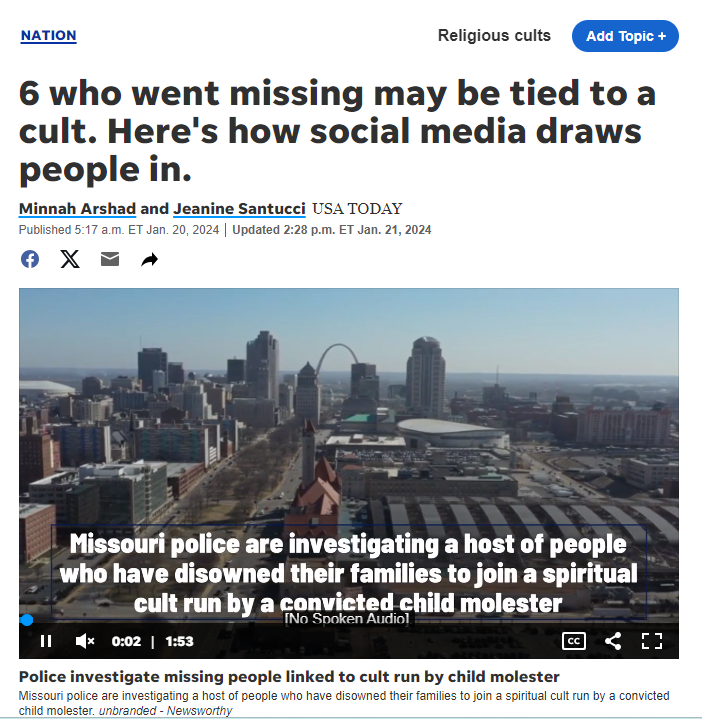The width and height of the screenshot is (702, 719).
Task: Expand the video to fullscreen
Action: click(652, 641)
